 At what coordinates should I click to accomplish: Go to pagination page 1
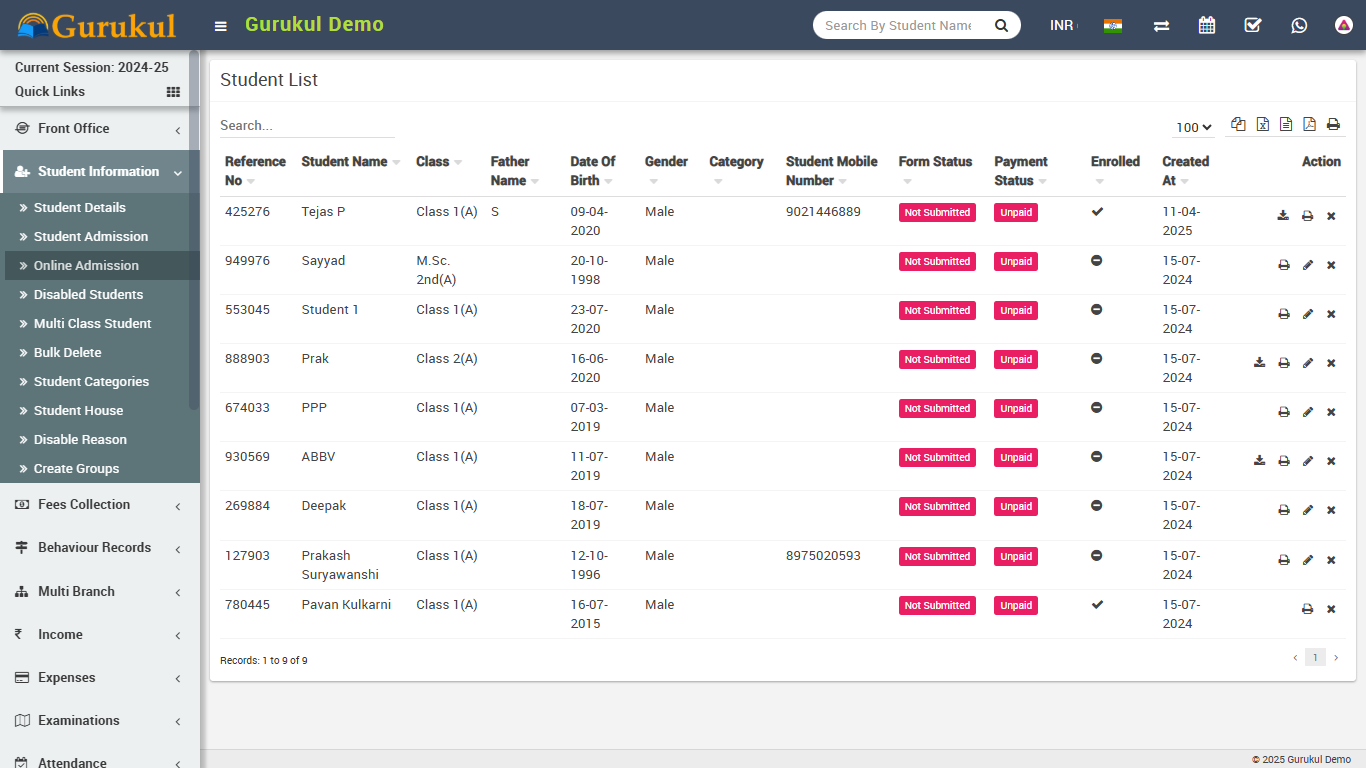point(1315,657)
